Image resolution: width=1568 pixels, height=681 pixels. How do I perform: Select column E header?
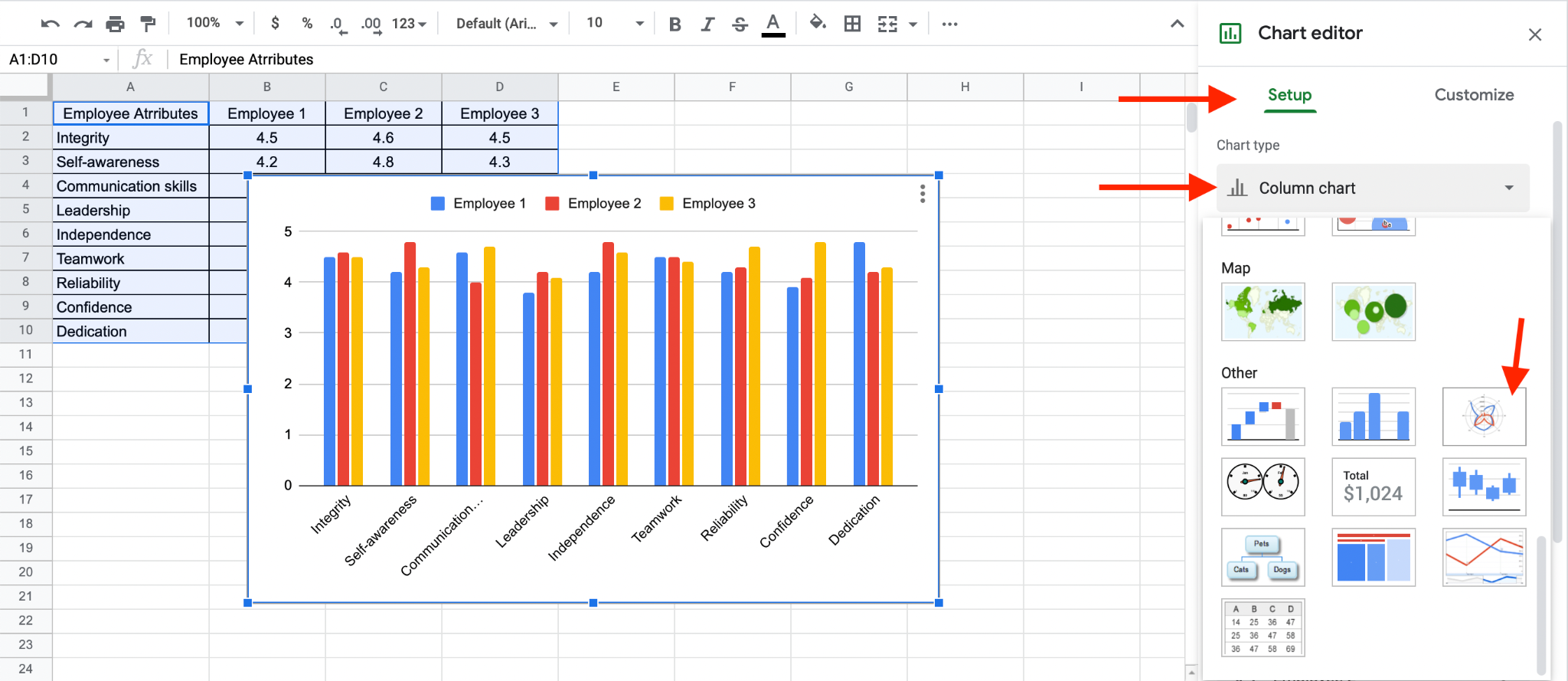[x=616, y=87]
